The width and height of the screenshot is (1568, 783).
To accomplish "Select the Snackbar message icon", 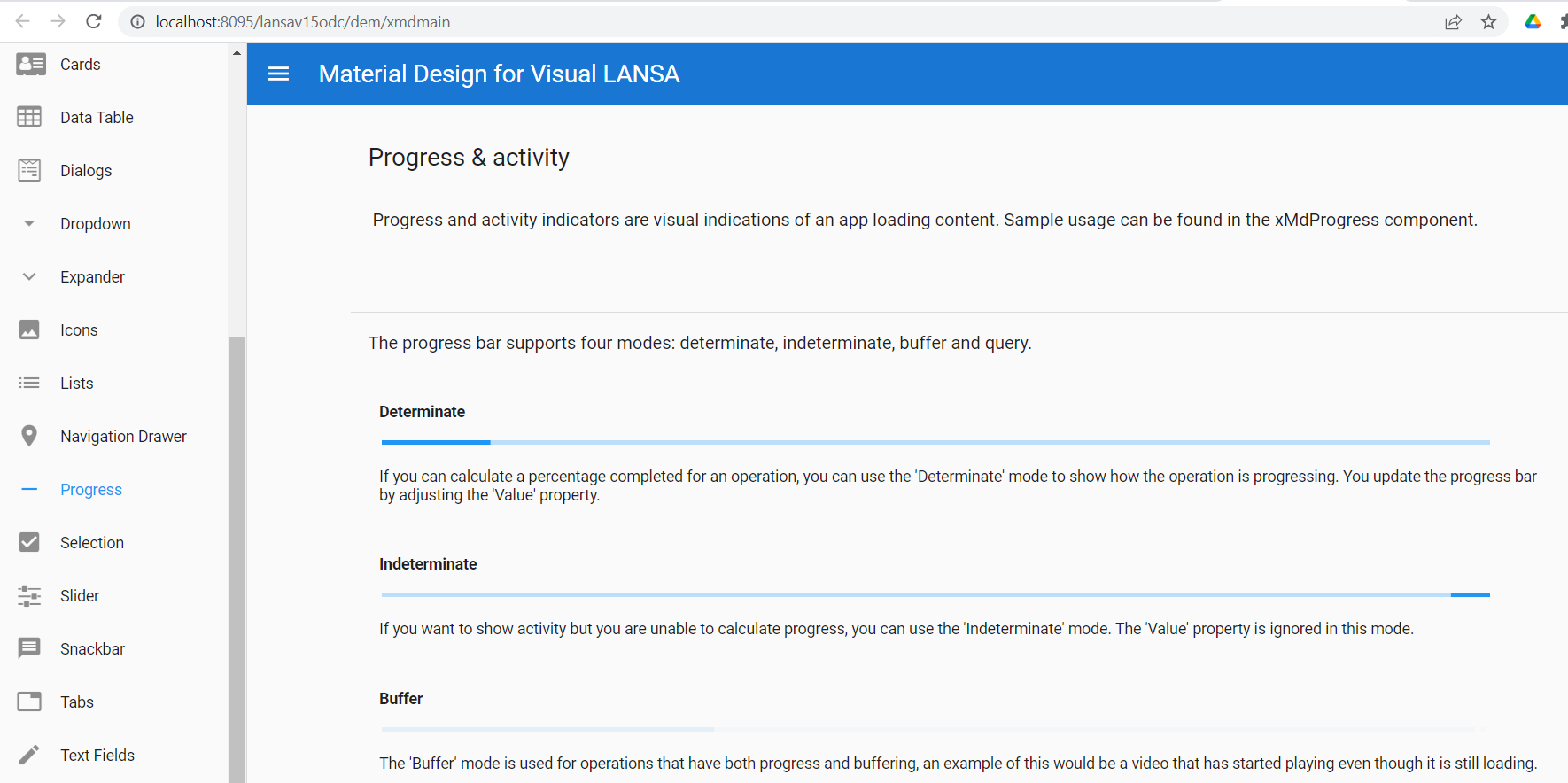I will pyautogui.click(x=29, y=648).
